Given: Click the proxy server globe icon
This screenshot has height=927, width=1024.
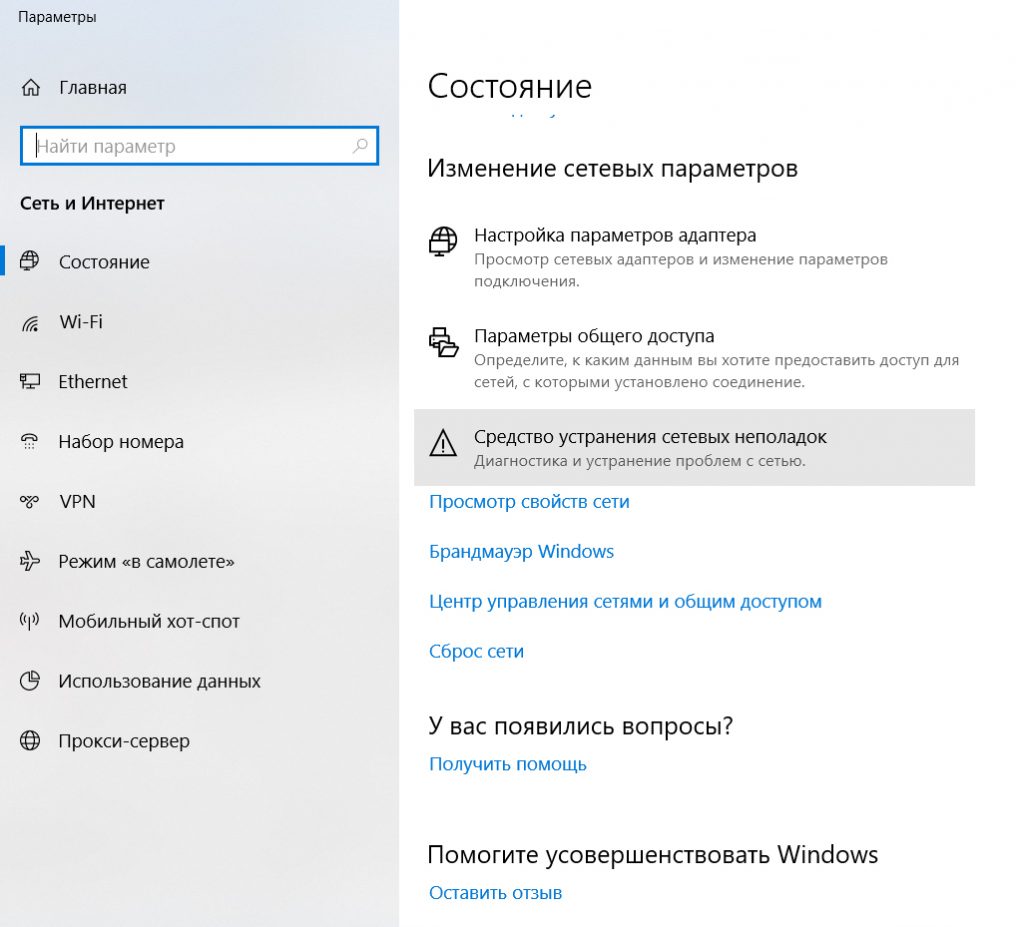Looking at the screenshot, I should [x=30, y=741].
